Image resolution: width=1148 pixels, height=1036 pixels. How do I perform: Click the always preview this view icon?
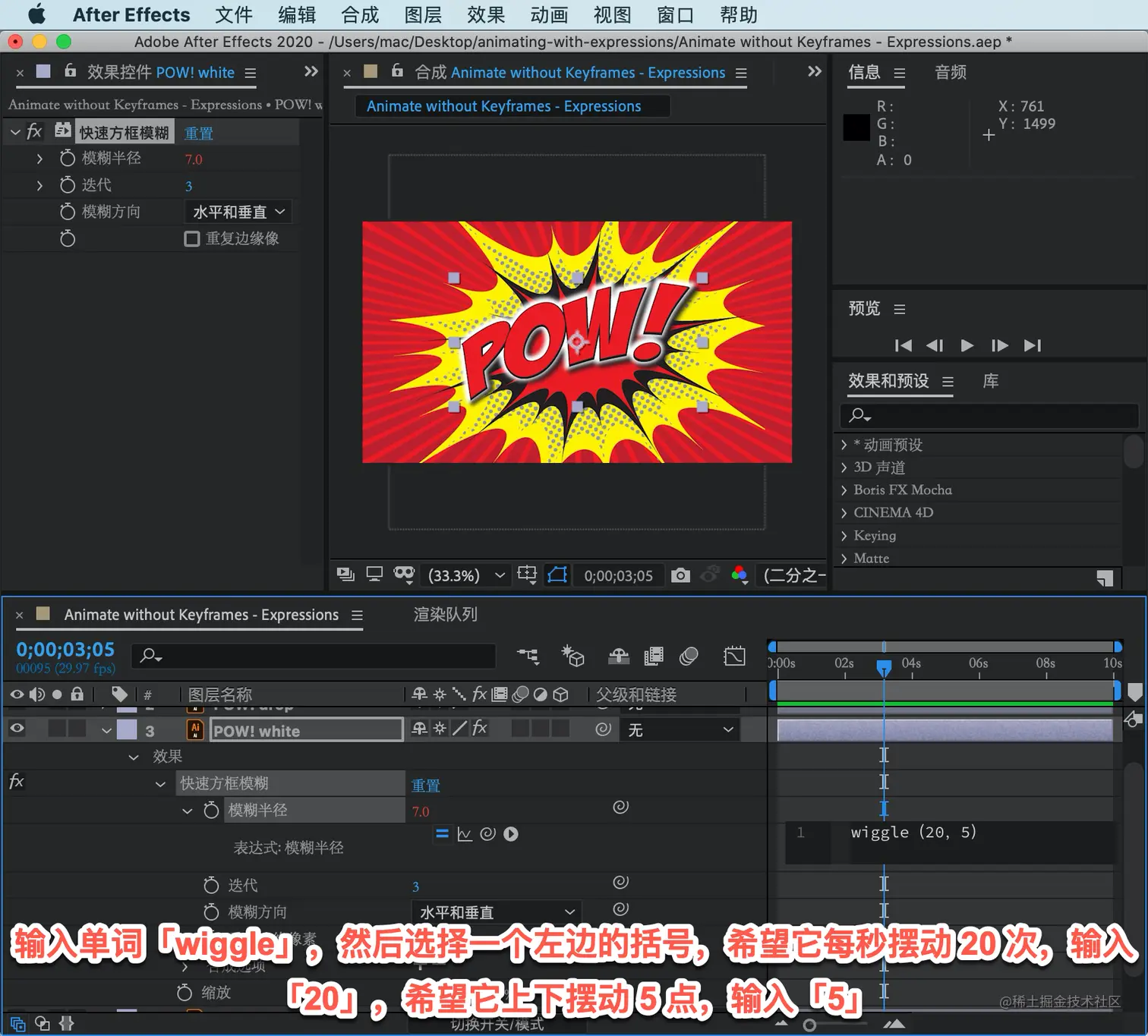pos(345,575)
